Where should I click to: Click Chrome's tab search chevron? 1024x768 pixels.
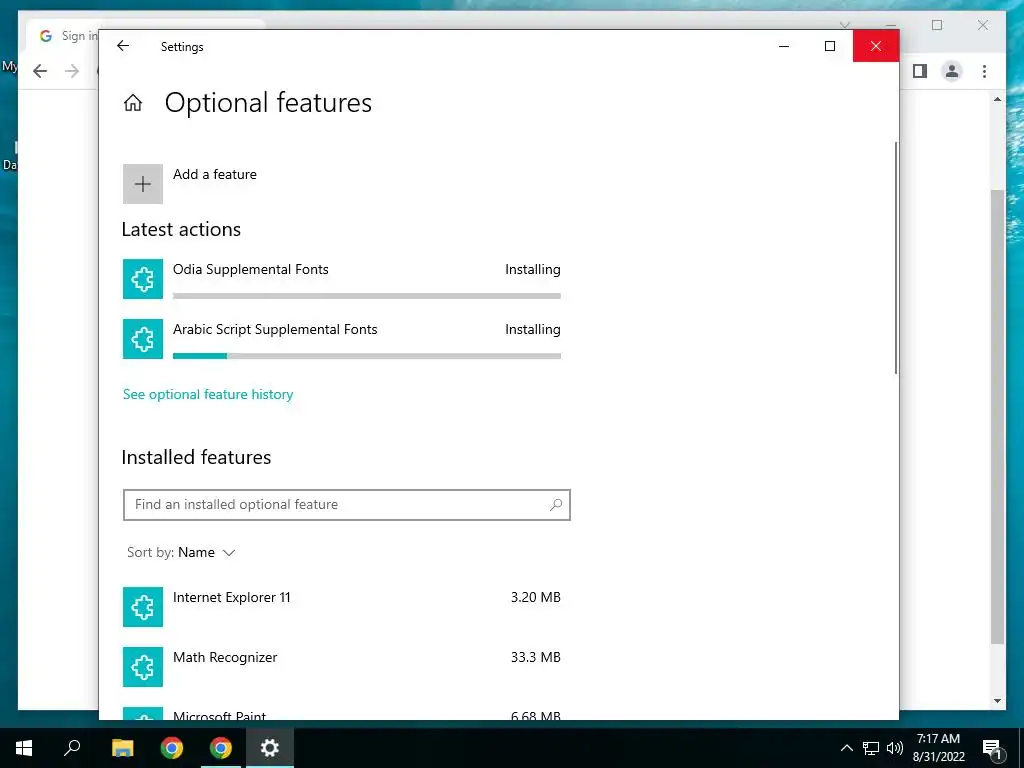[x=845, y=25]
